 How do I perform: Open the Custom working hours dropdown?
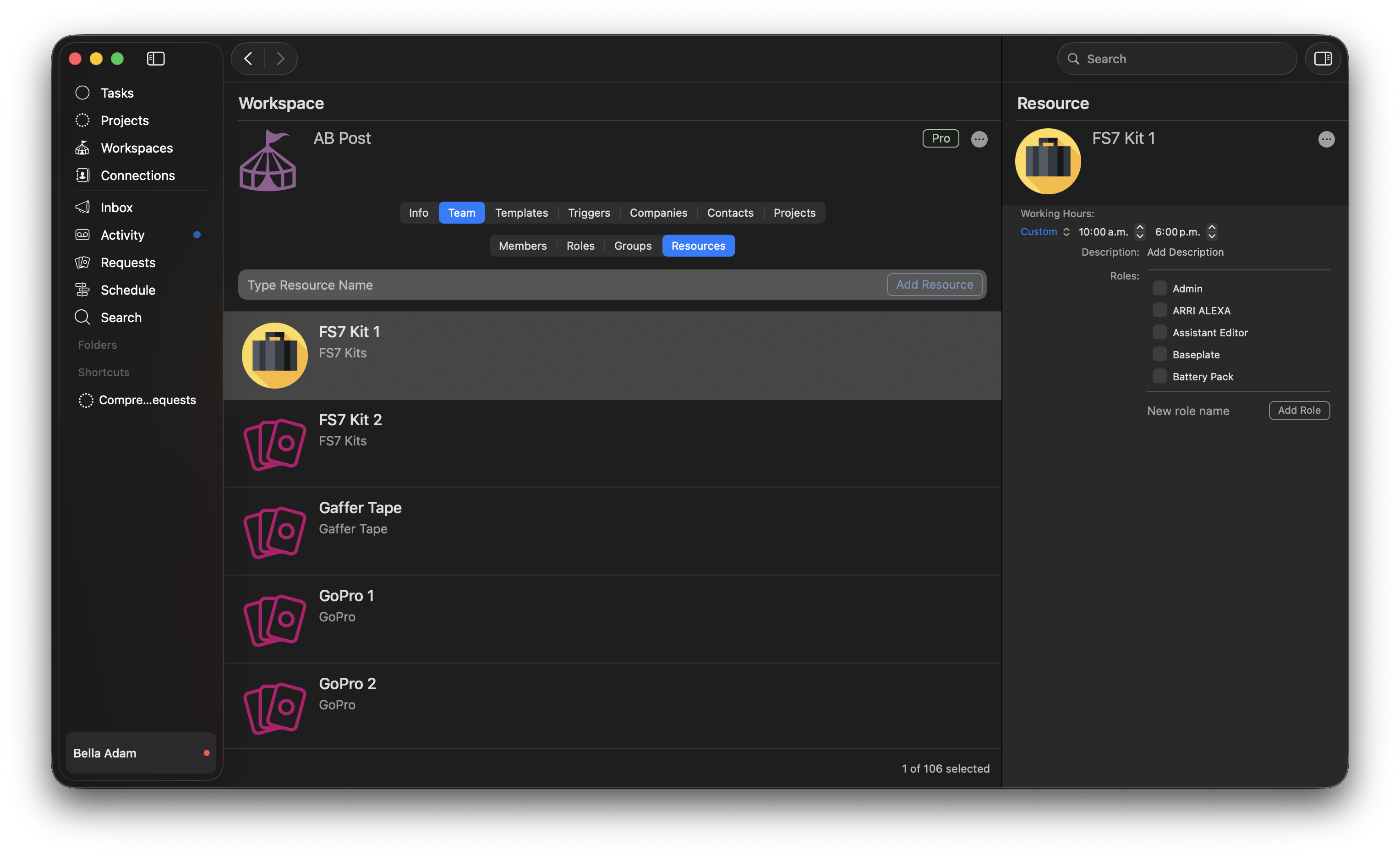pos(1045,231)
